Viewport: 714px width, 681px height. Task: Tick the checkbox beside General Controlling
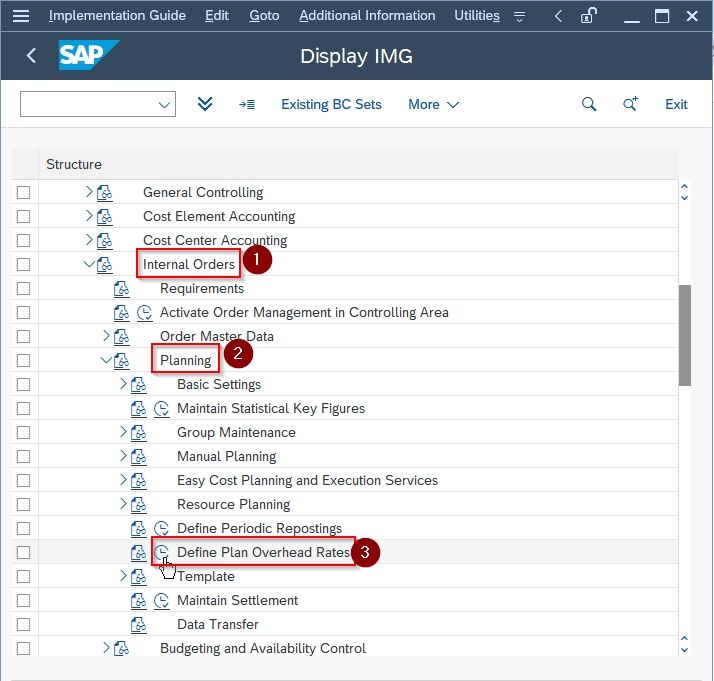tap(23, 193)
